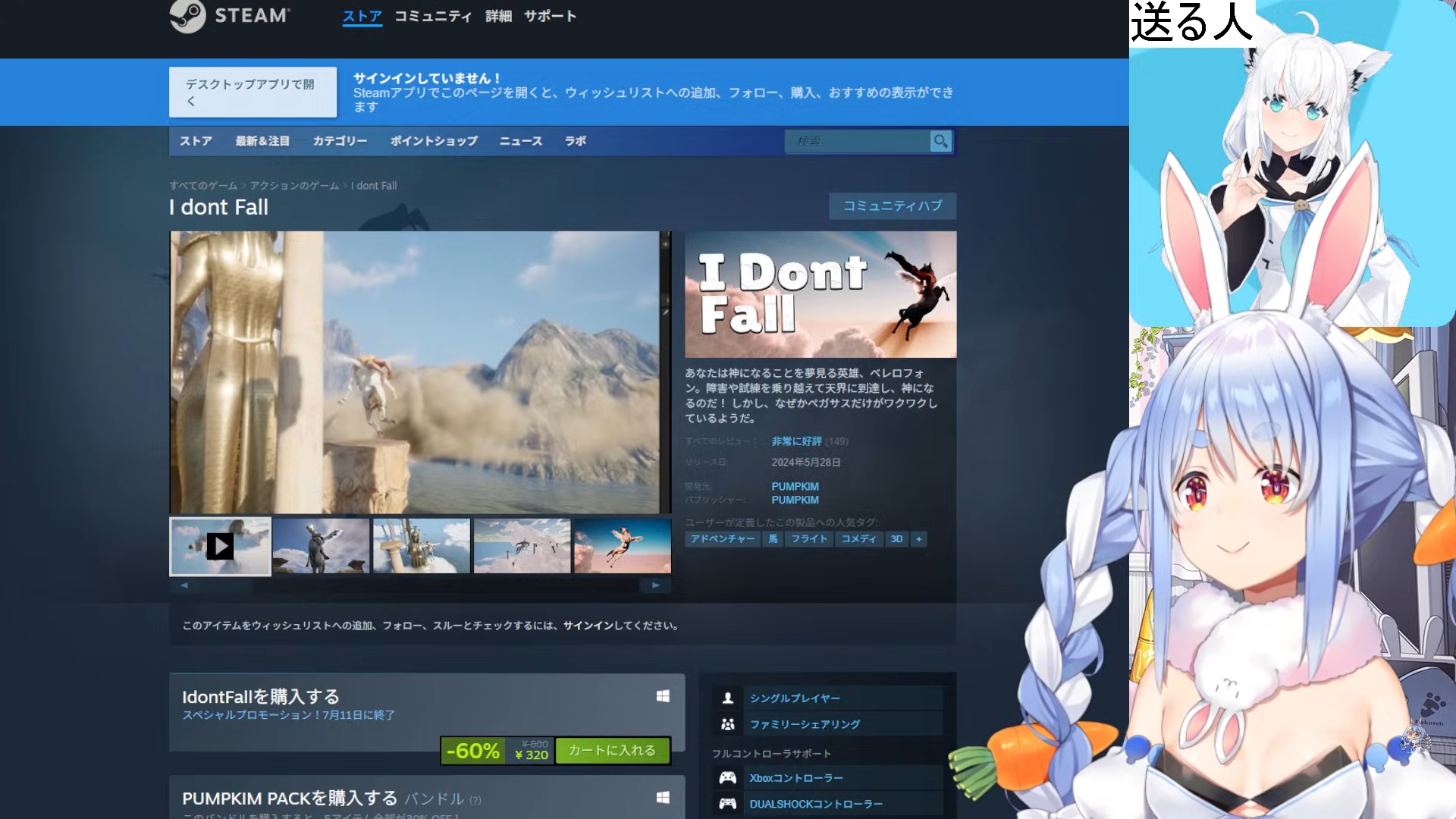Click the Family Sharing people icon
1456x819 pixels.
point(727,724)
